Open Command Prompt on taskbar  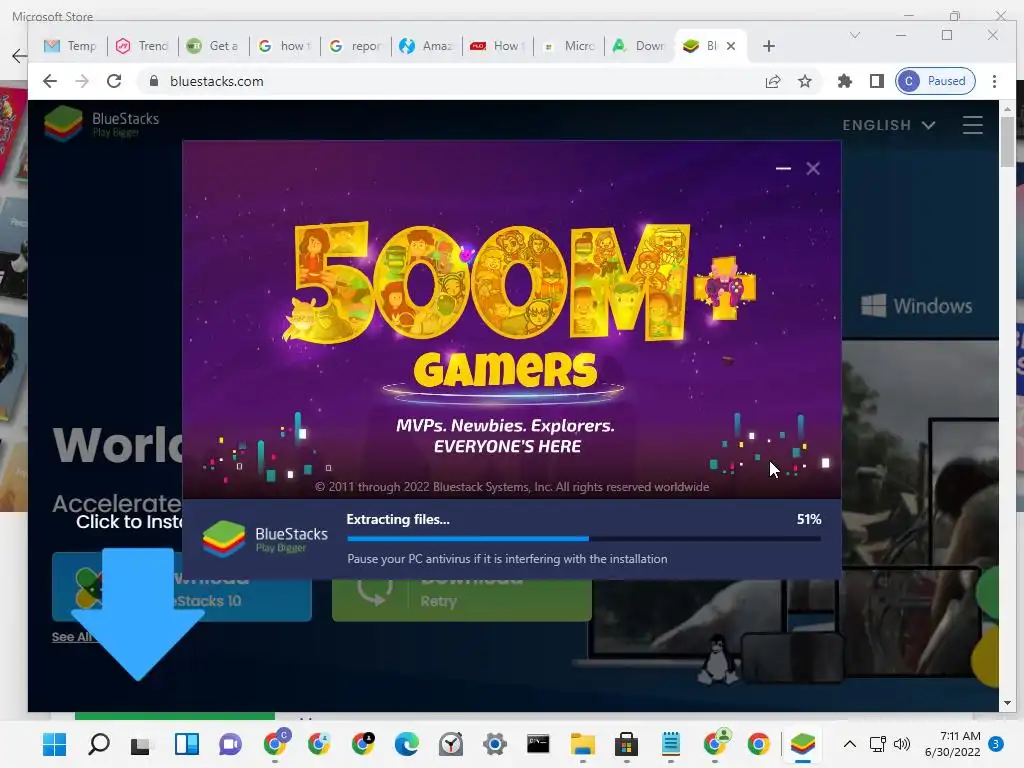coord(538,744)
